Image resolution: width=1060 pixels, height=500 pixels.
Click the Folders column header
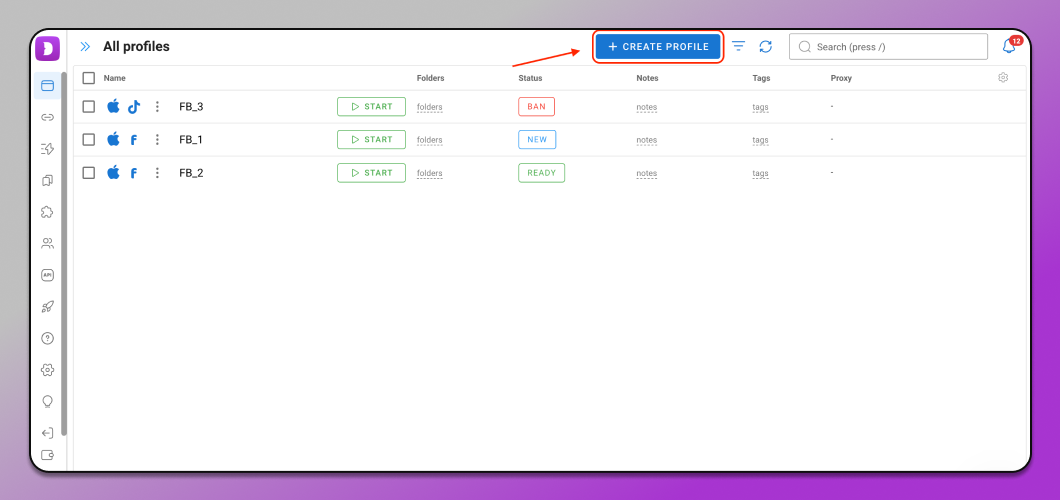tap(431, 78)
